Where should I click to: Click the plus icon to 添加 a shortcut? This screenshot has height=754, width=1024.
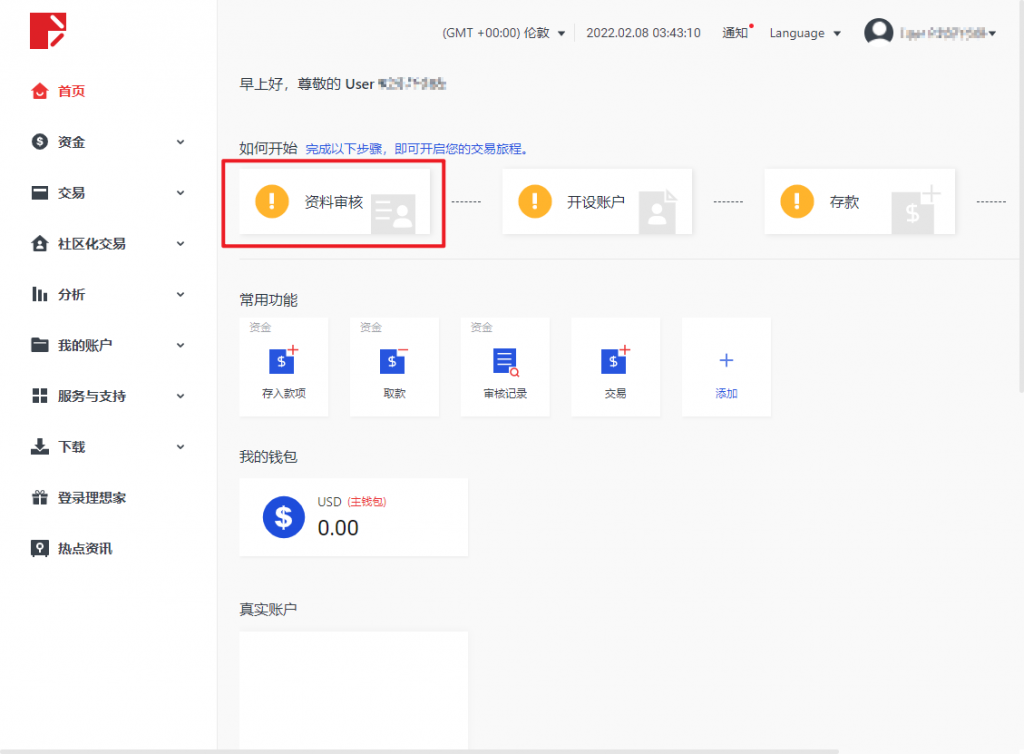coord(726,361)
